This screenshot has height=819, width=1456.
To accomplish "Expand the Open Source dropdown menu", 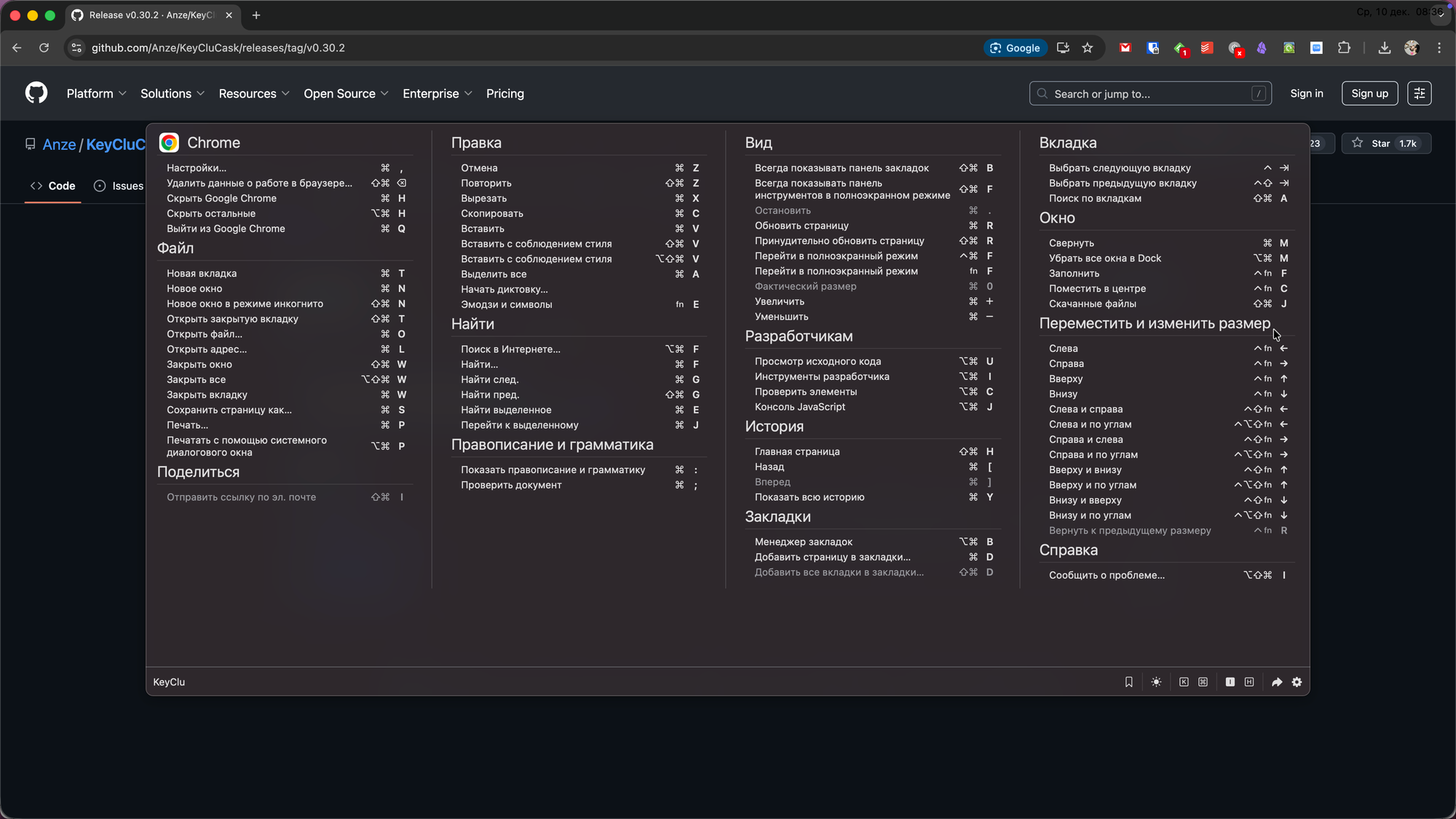I will coord(346,93).
